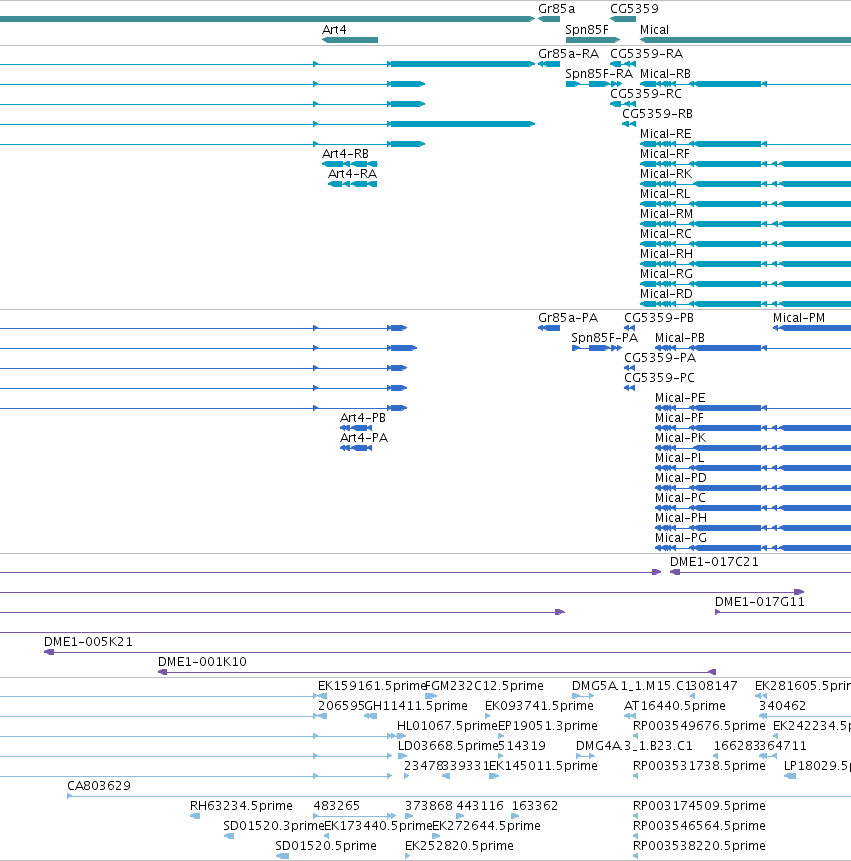
Task: Select protein Mical-PM
Action: 799,318
